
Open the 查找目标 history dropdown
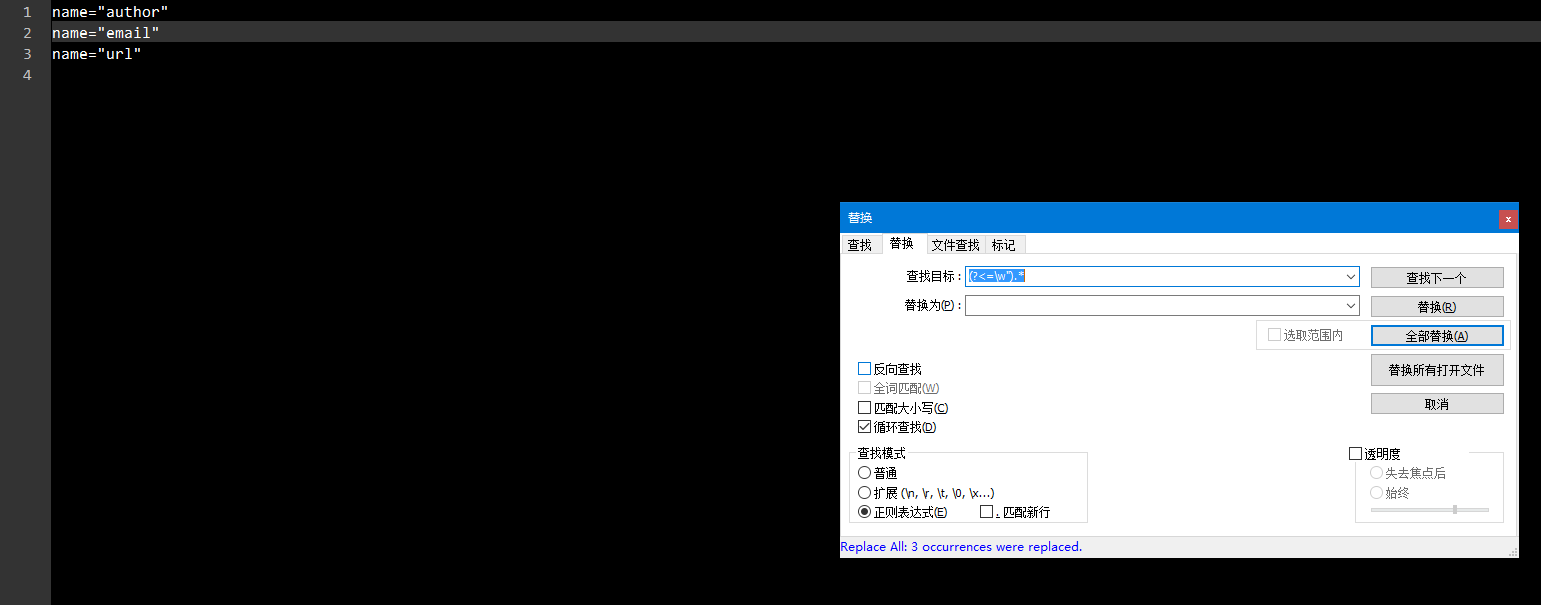(1351, 276)
